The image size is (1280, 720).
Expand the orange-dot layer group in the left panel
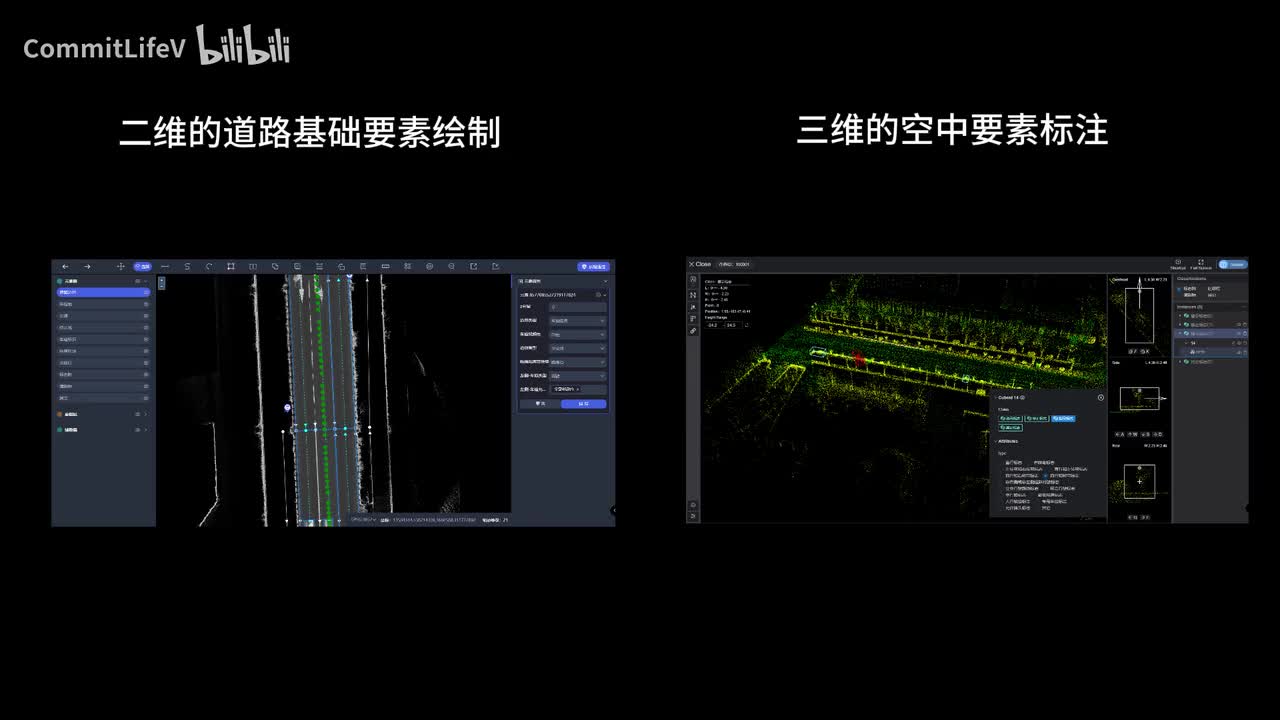click(145, 414)
